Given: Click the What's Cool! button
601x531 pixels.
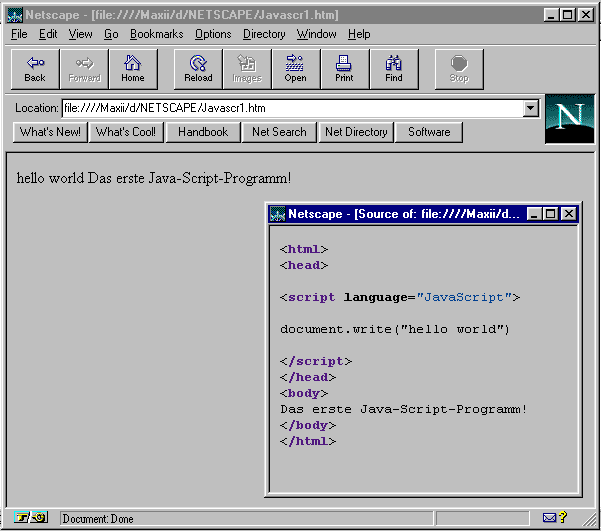Looking at the screenshot, I should tap(126, 132).
